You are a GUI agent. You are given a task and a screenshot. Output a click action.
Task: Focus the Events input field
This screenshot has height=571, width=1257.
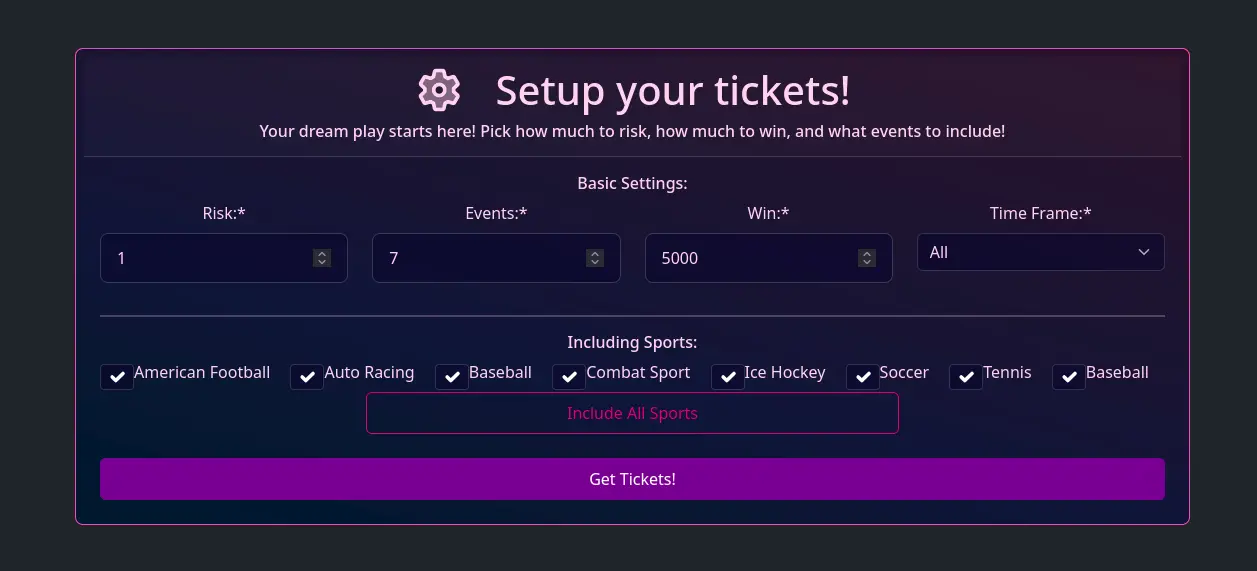point(496,258)
